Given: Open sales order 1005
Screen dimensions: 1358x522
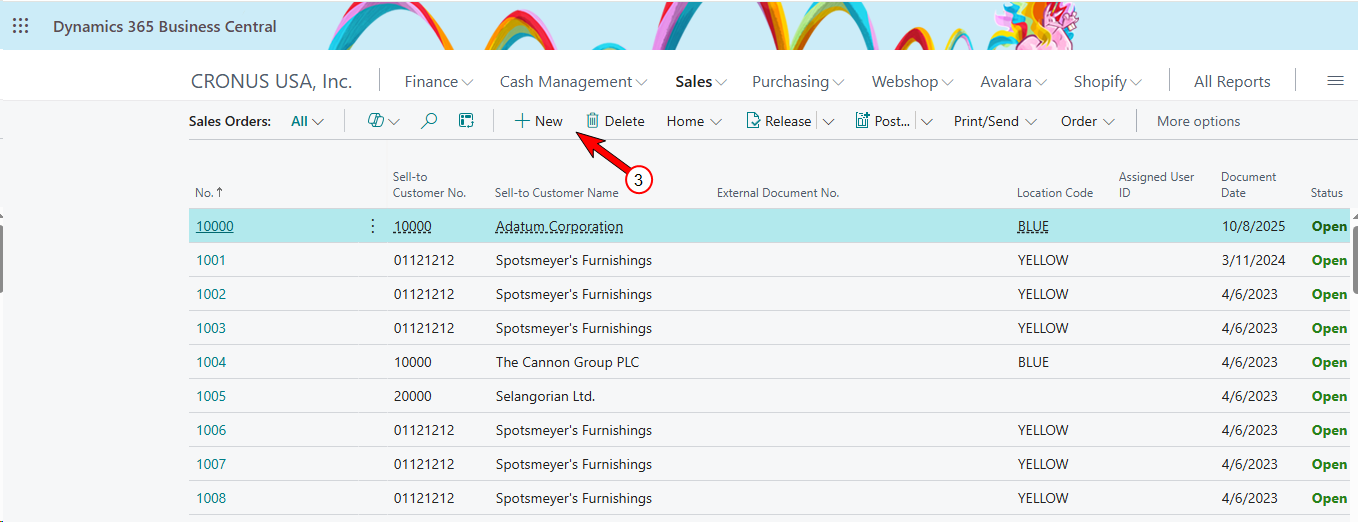Looking at the screenshot, I should click(x=211, y=396).
